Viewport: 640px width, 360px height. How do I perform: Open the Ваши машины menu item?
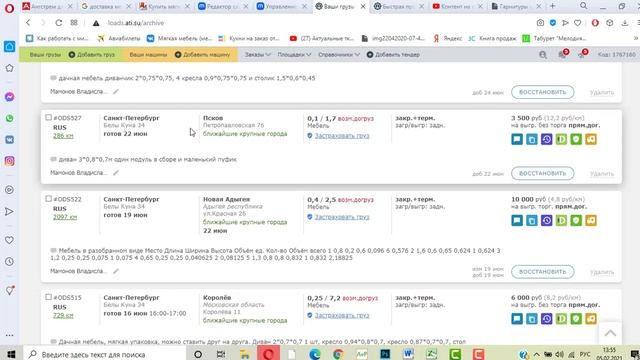[x=148, y=54]
